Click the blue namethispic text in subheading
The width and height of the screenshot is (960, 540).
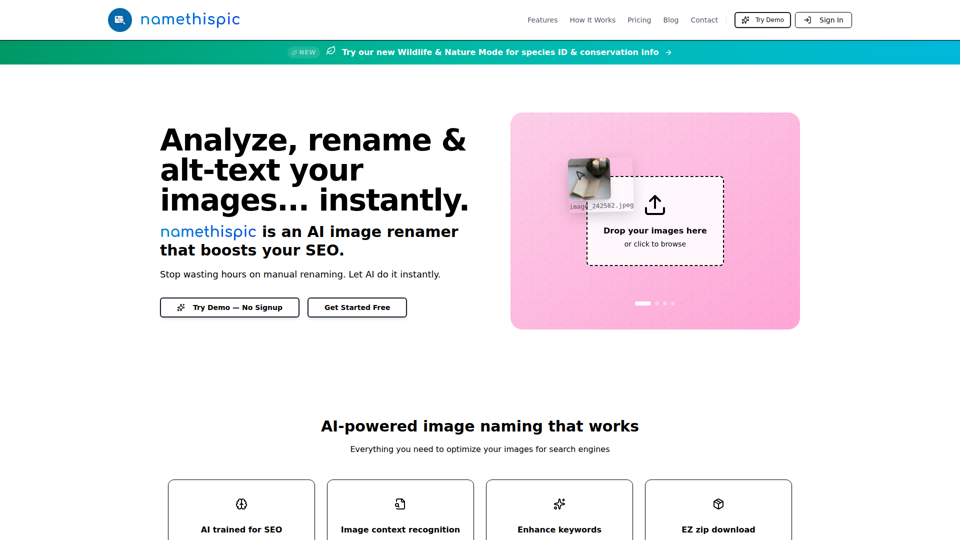(208, 231)
